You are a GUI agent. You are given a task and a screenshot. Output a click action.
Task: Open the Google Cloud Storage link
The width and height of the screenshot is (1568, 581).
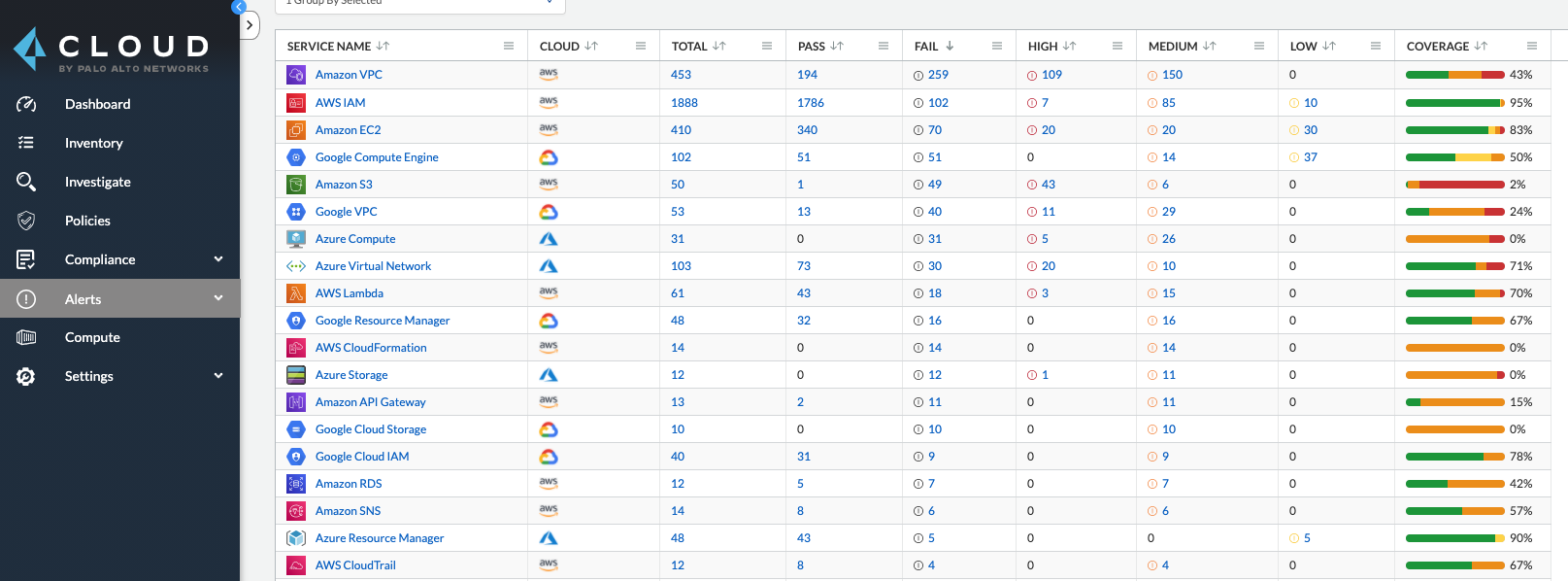[x=371, y=428]
